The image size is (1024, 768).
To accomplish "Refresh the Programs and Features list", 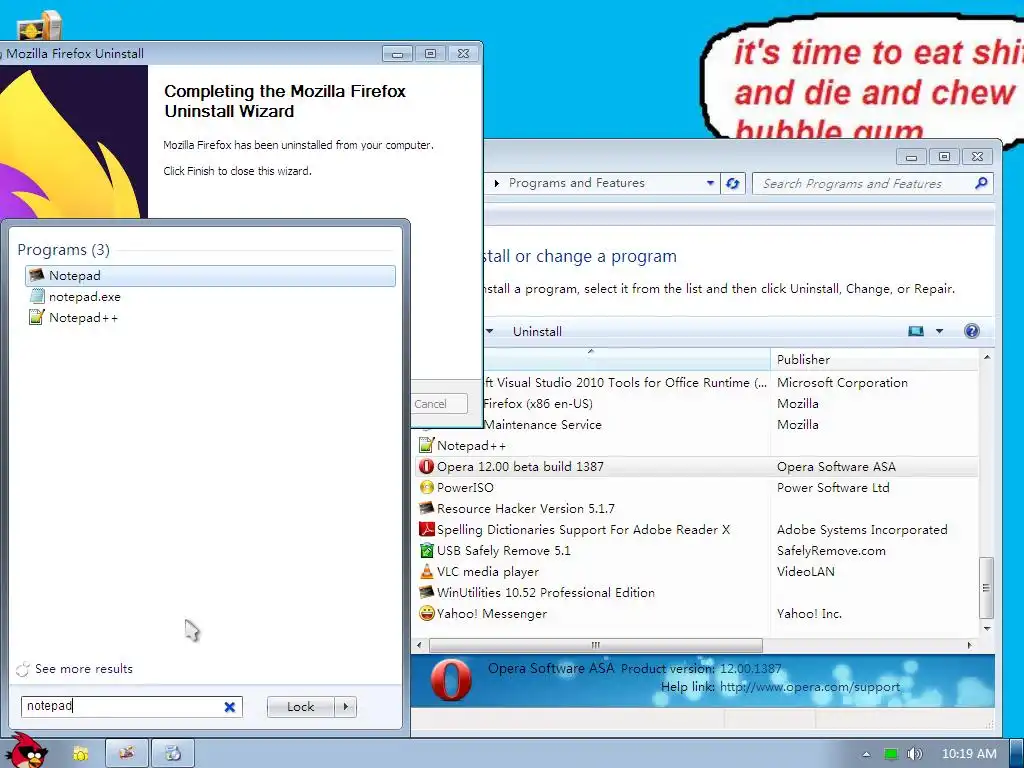I will [x=733, y=184].
